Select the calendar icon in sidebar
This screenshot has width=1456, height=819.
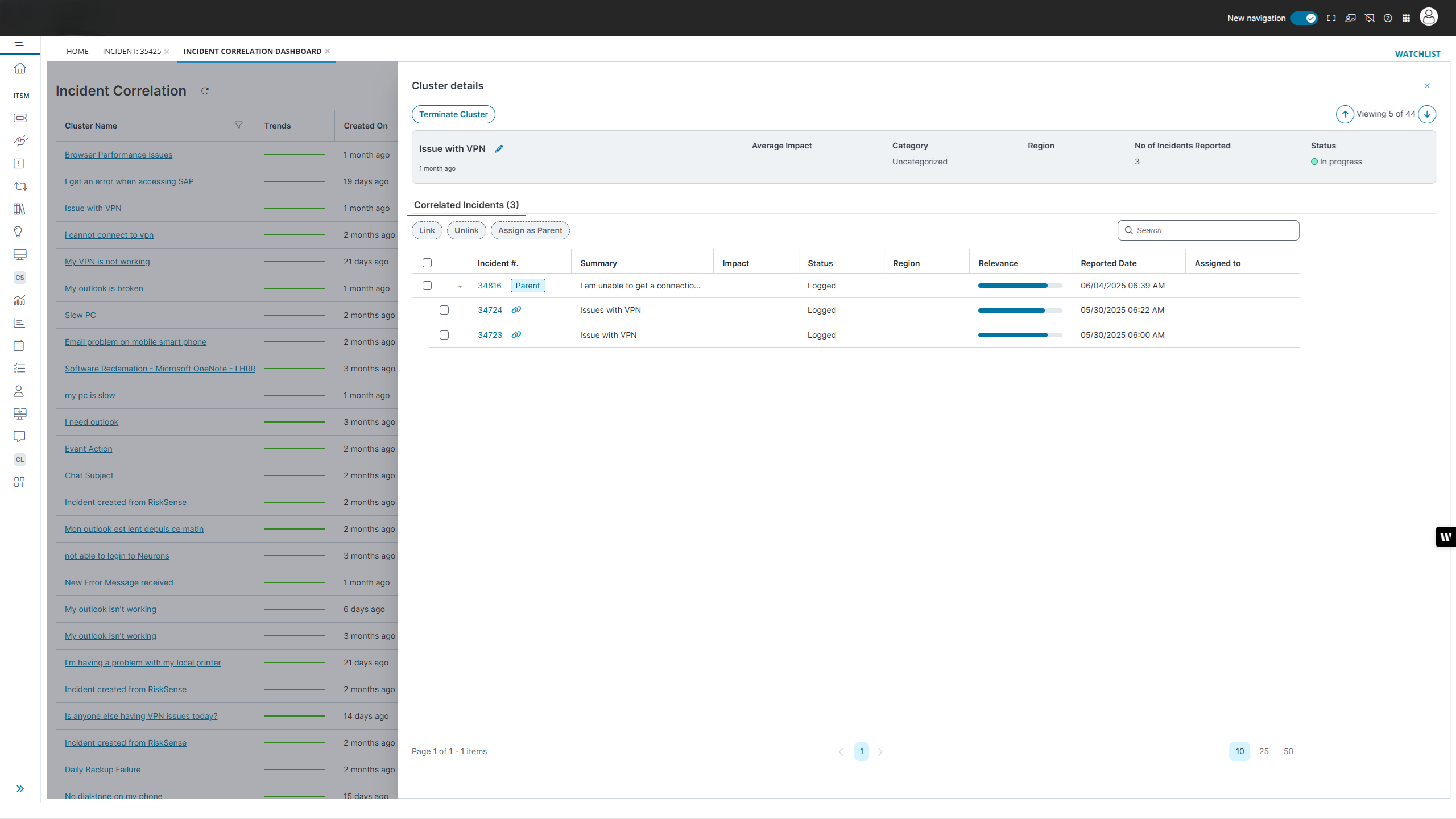click(x=20, y=345)
